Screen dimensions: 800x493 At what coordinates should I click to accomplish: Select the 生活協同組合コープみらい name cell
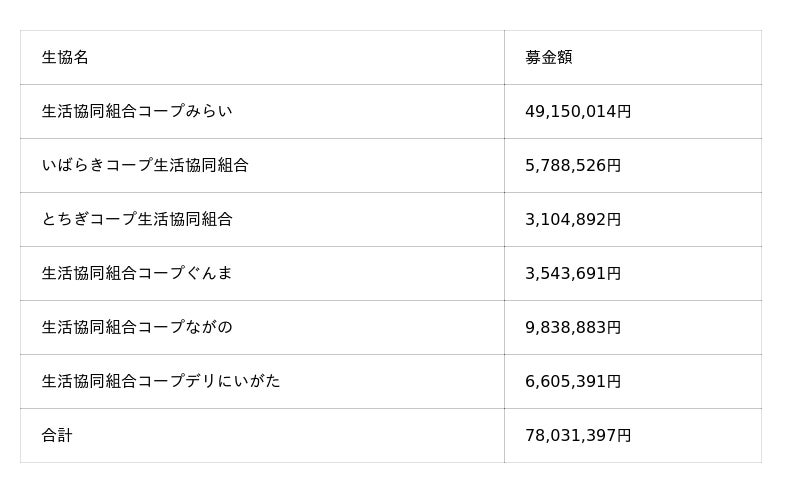pyautogui.click(x=137, y=112)
